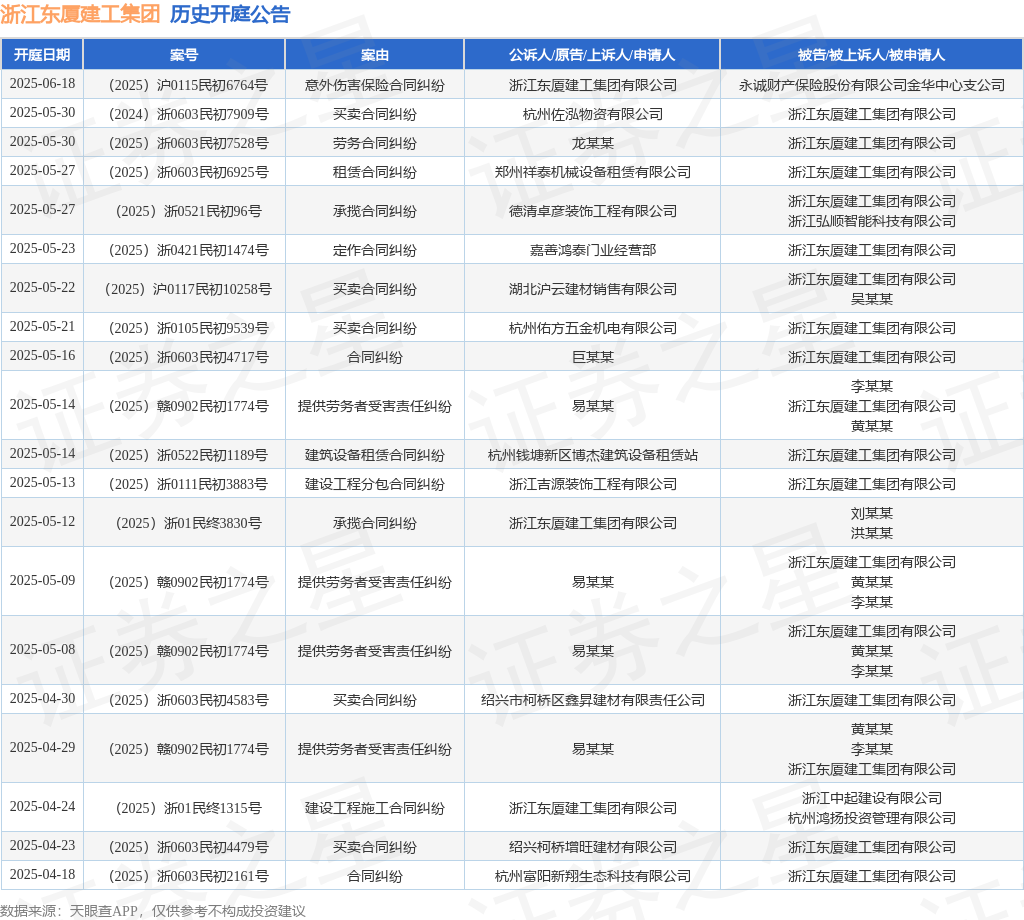Click plaintiff 绍兴市柯桥区鑫昇建材有限责任公司

[593, 700]
